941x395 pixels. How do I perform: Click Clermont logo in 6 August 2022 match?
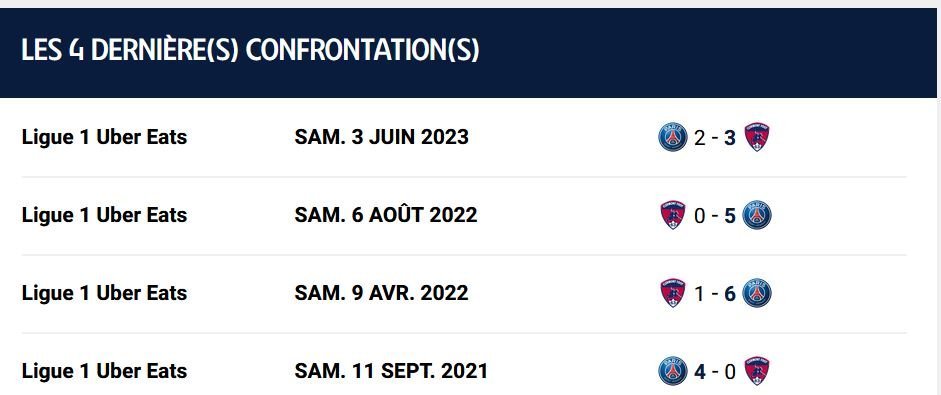[673, 215]
